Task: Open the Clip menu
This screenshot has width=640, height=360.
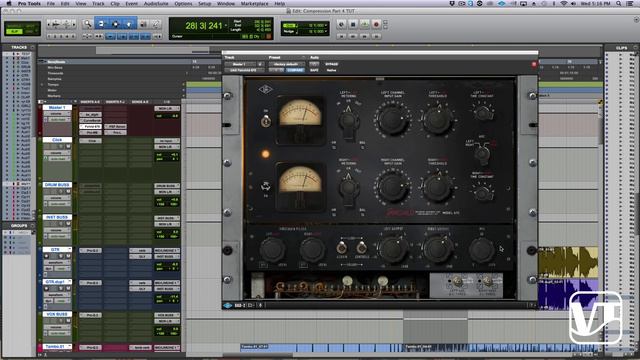Action: 115,3
